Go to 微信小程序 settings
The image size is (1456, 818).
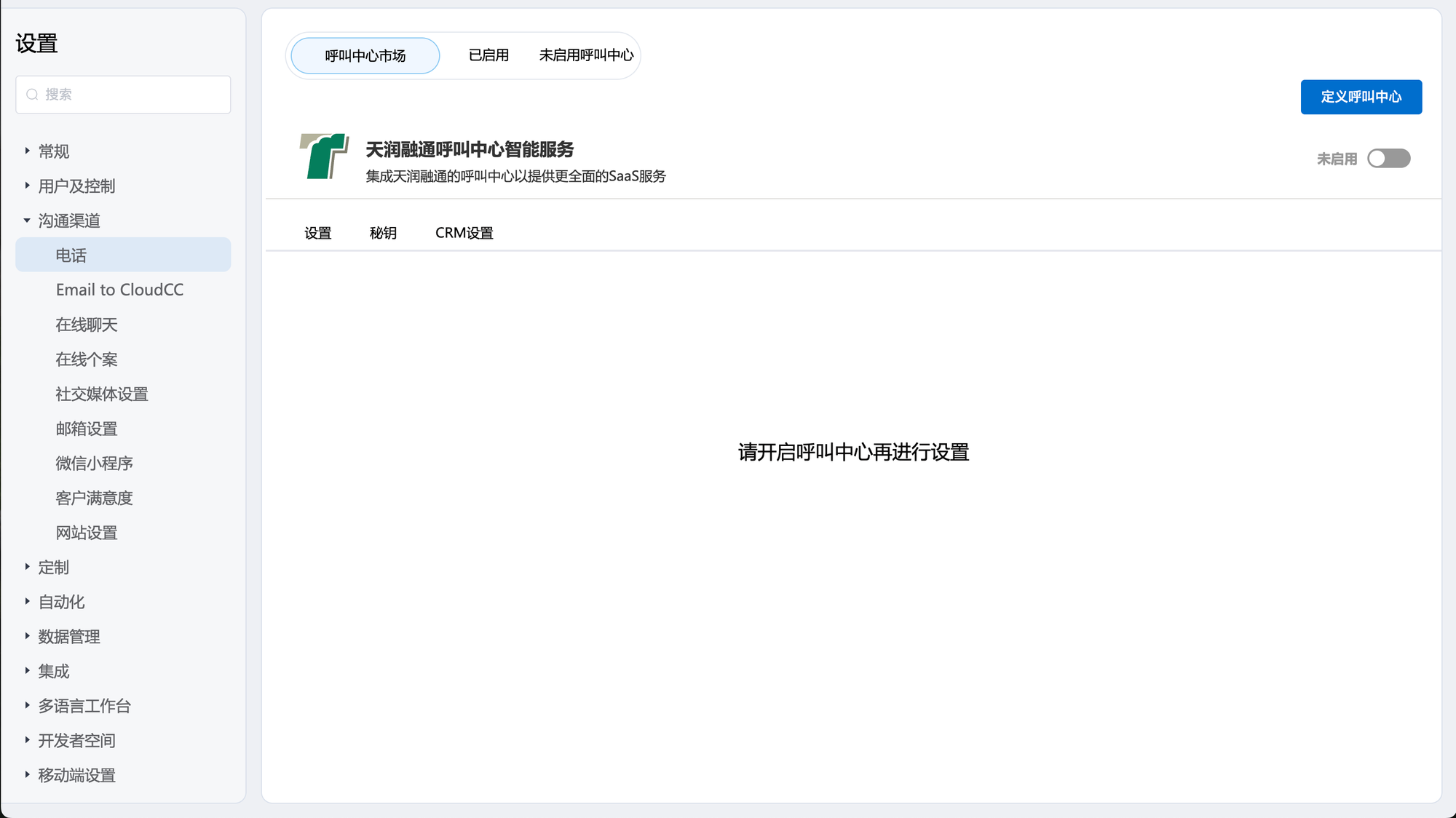tap(94, 464)
